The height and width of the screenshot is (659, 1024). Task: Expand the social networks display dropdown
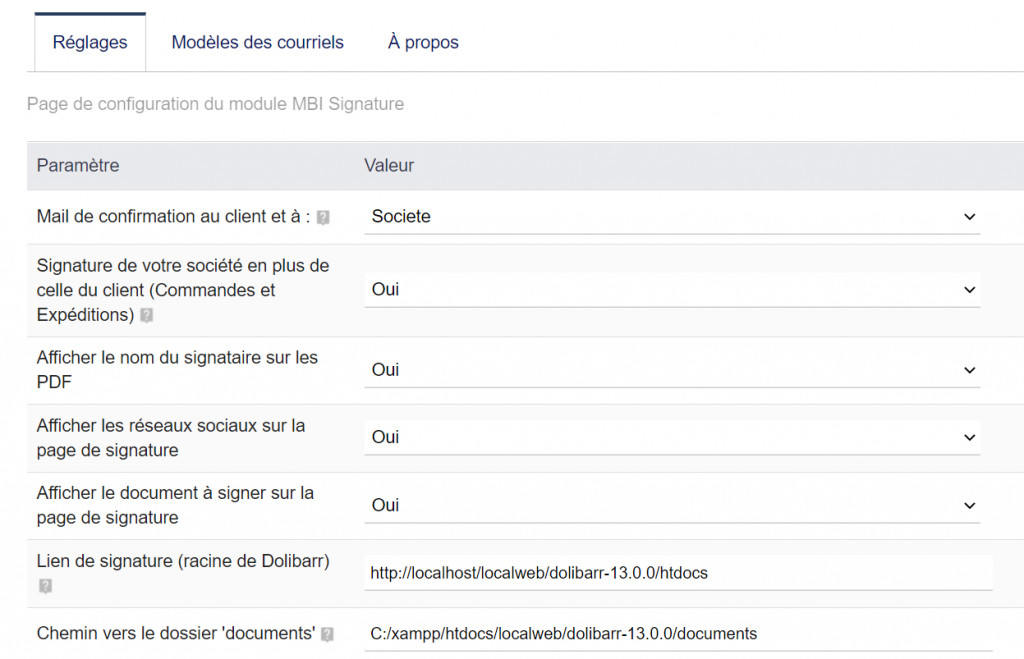(671, 437)
